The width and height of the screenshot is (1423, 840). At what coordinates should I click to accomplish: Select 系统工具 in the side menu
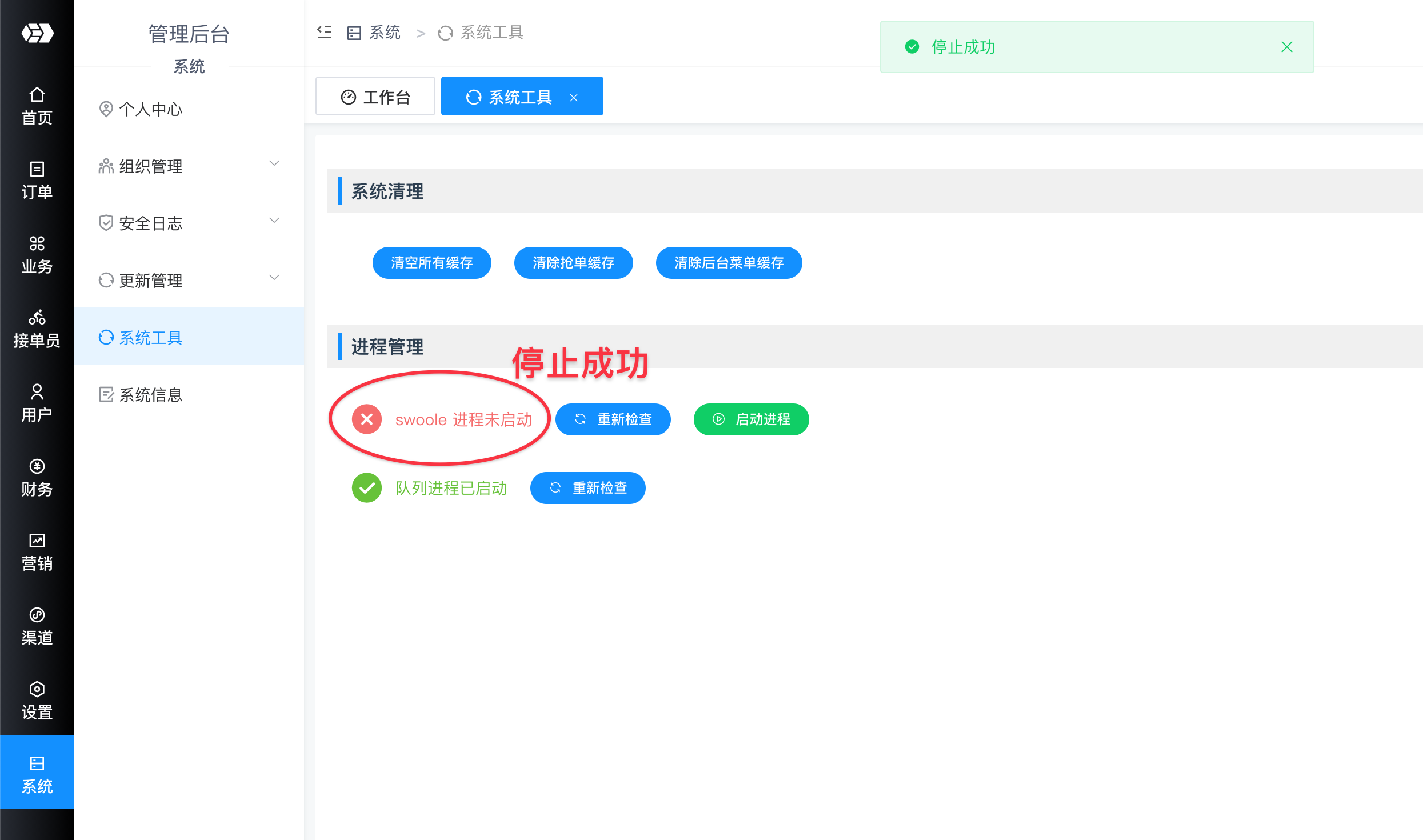[189, 337]
